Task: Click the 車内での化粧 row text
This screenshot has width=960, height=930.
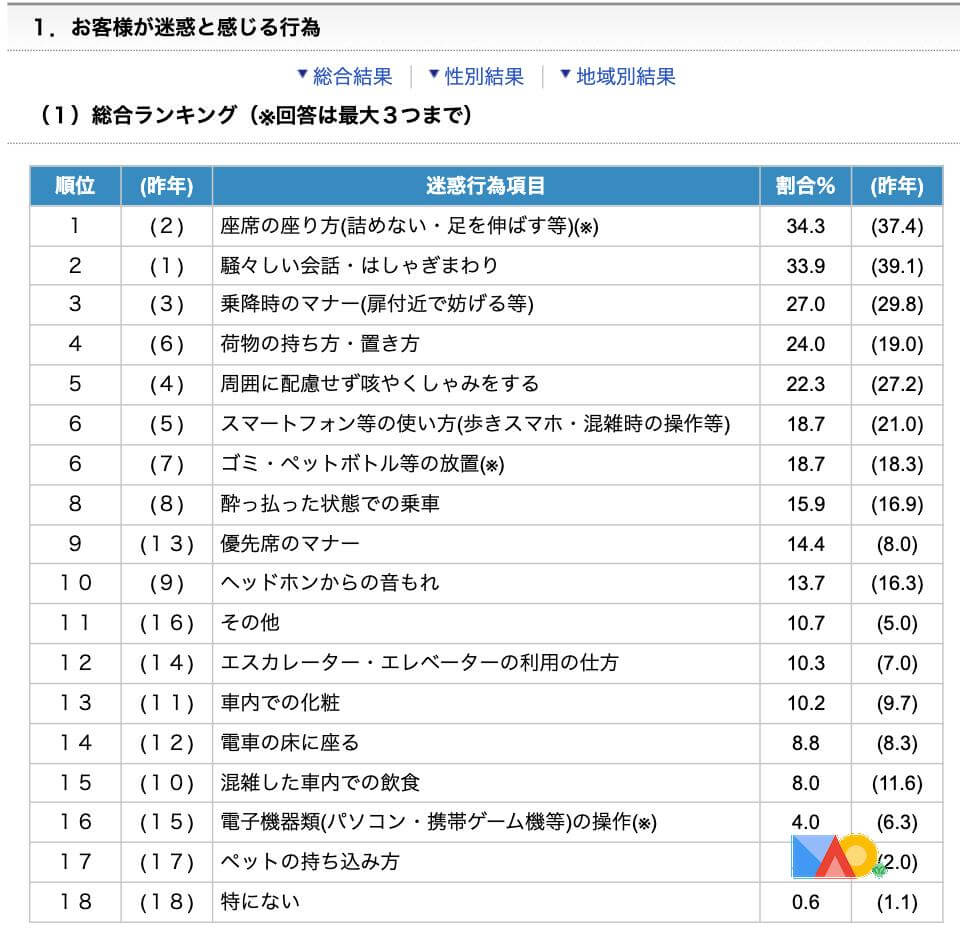Action: click(280, 703)
